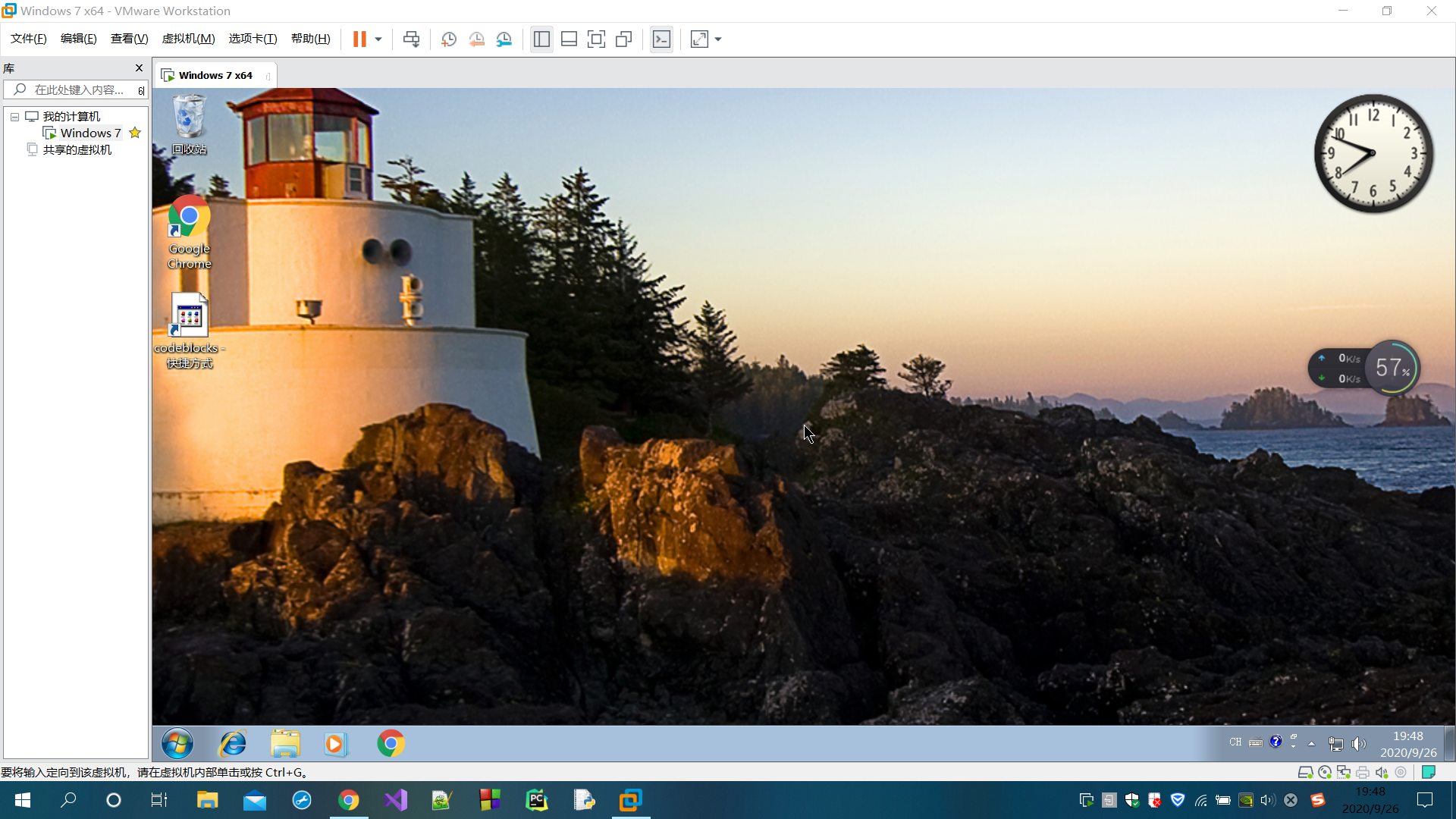Revert the VM to the previous snapshot

point(476,39)
